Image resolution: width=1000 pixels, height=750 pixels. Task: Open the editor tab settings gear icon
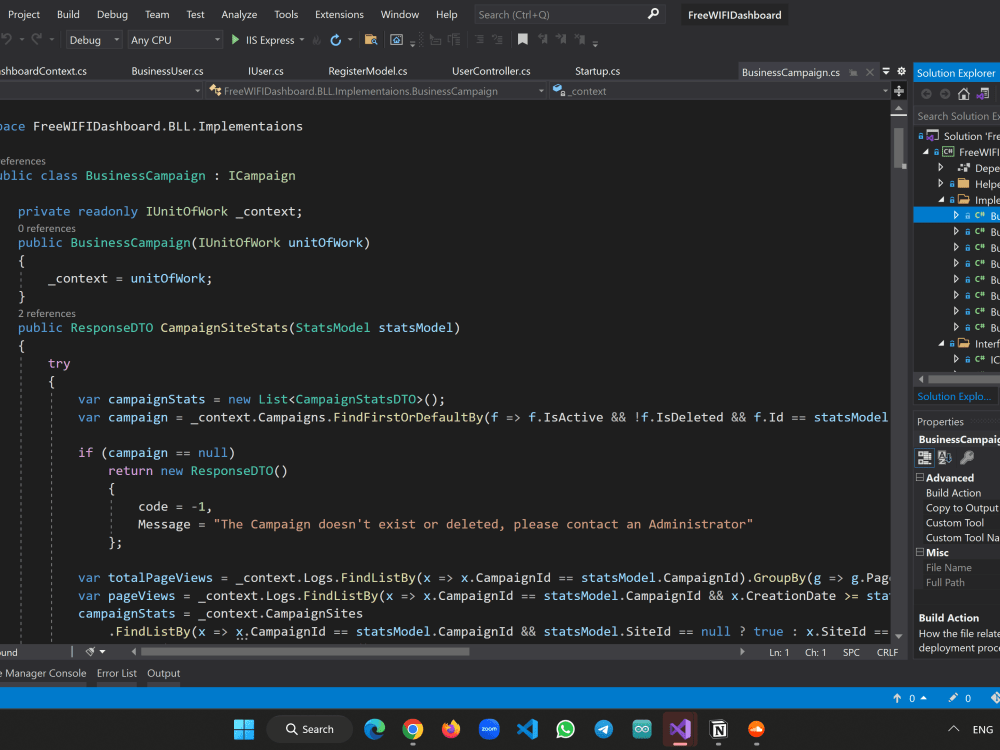[901, 71]
